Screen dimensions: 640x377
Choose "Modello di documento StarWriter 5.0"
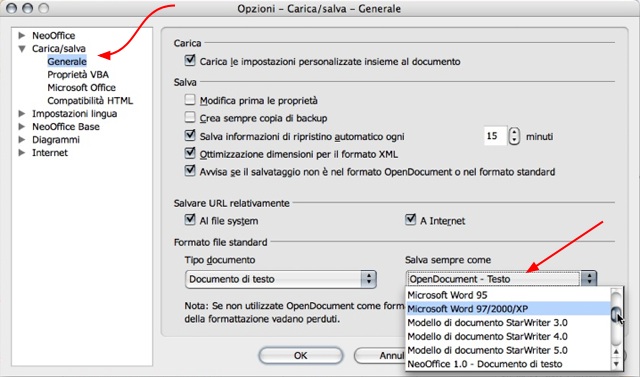[x=508, y=350]
